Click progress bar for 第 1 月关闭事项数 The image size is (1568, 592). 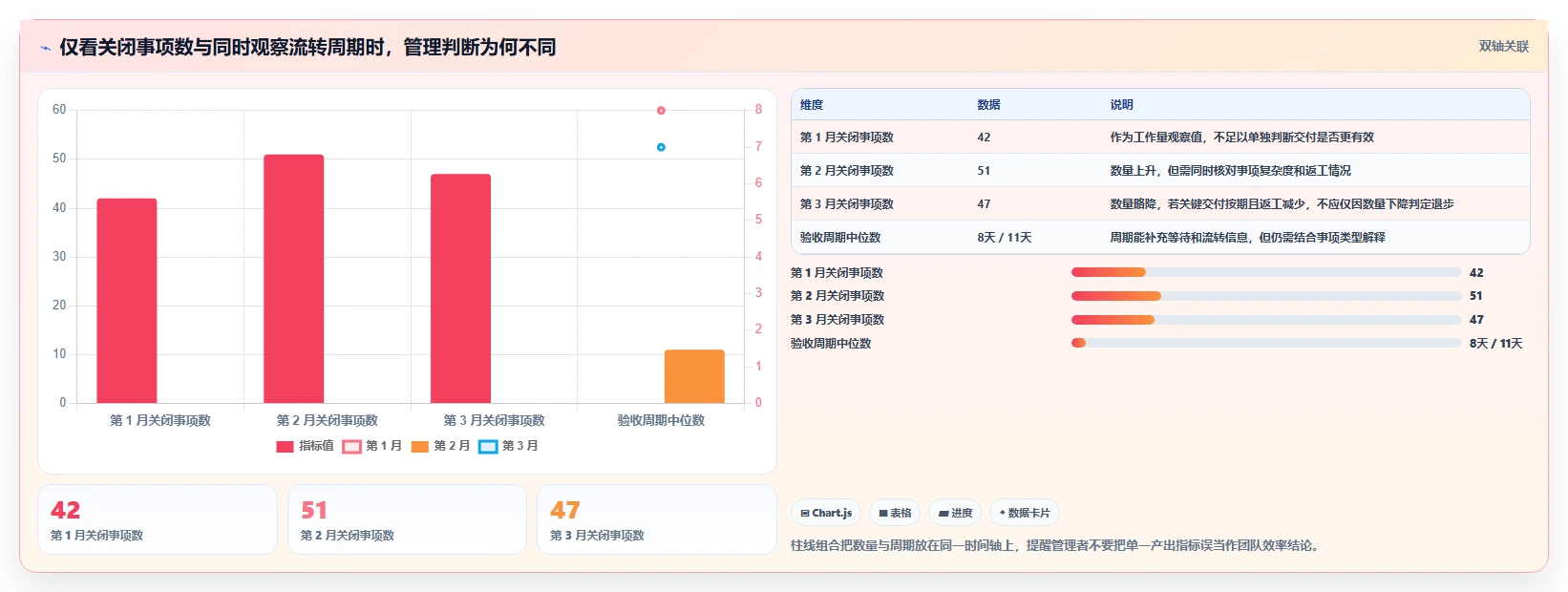click(1266, 272)
